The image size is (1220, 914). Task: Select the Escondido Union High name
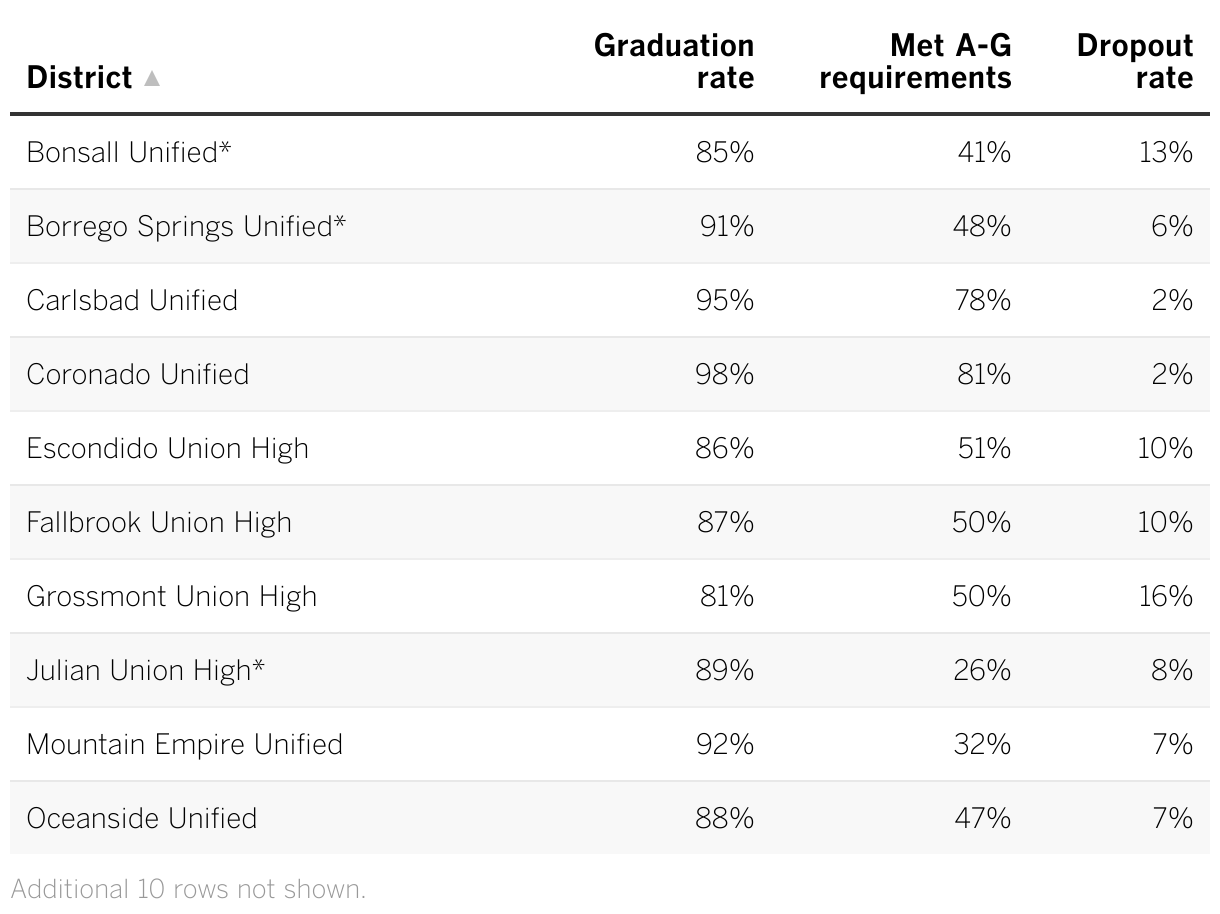(167, 448)
